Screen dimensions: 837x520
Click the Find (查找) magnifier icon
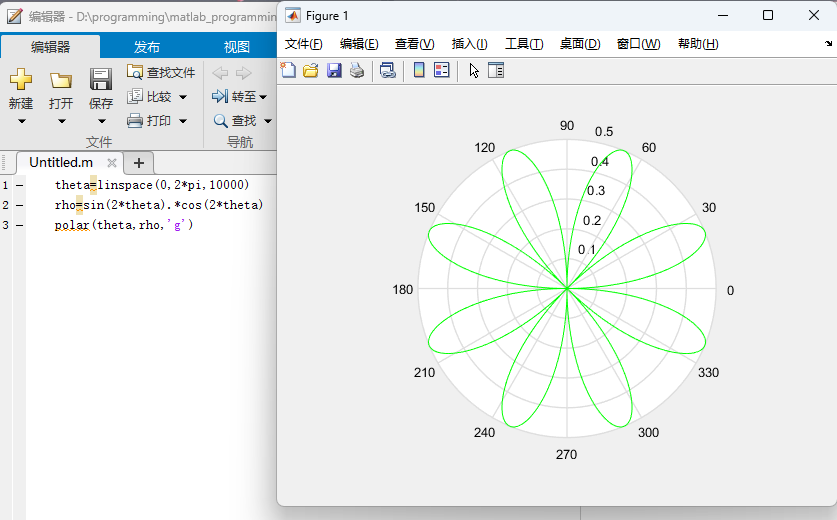[x=220, y=121]
